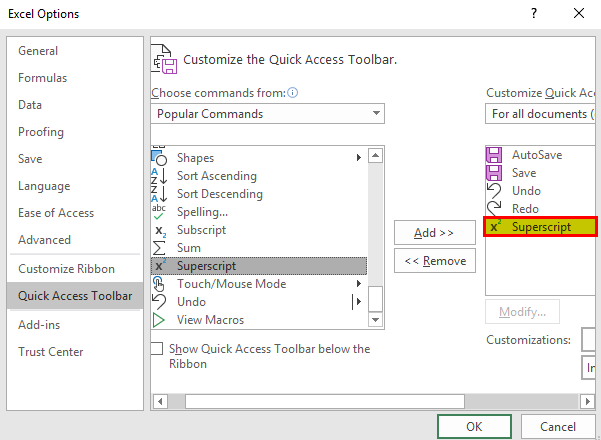Confirm with the OK button
The image size is (601, 440).
tap(474, 426)
